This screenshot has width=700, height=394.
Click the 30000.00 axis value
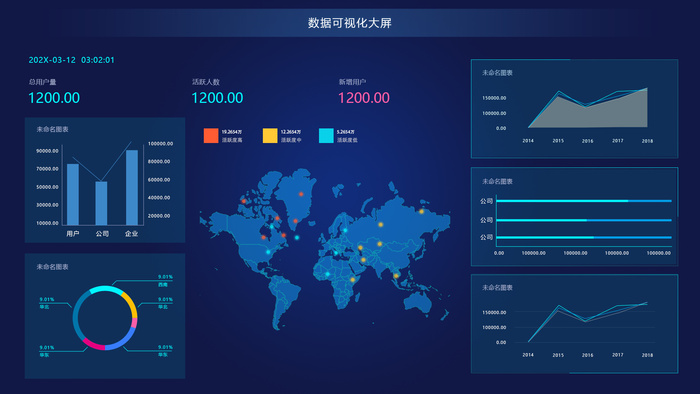(x=47, y=205)
